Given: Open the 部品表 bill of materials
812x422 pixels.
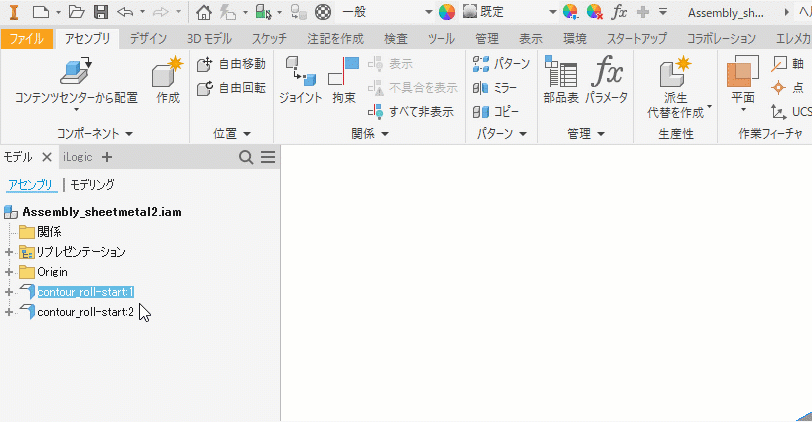Looking at the screenshot, I should [561, 80].
